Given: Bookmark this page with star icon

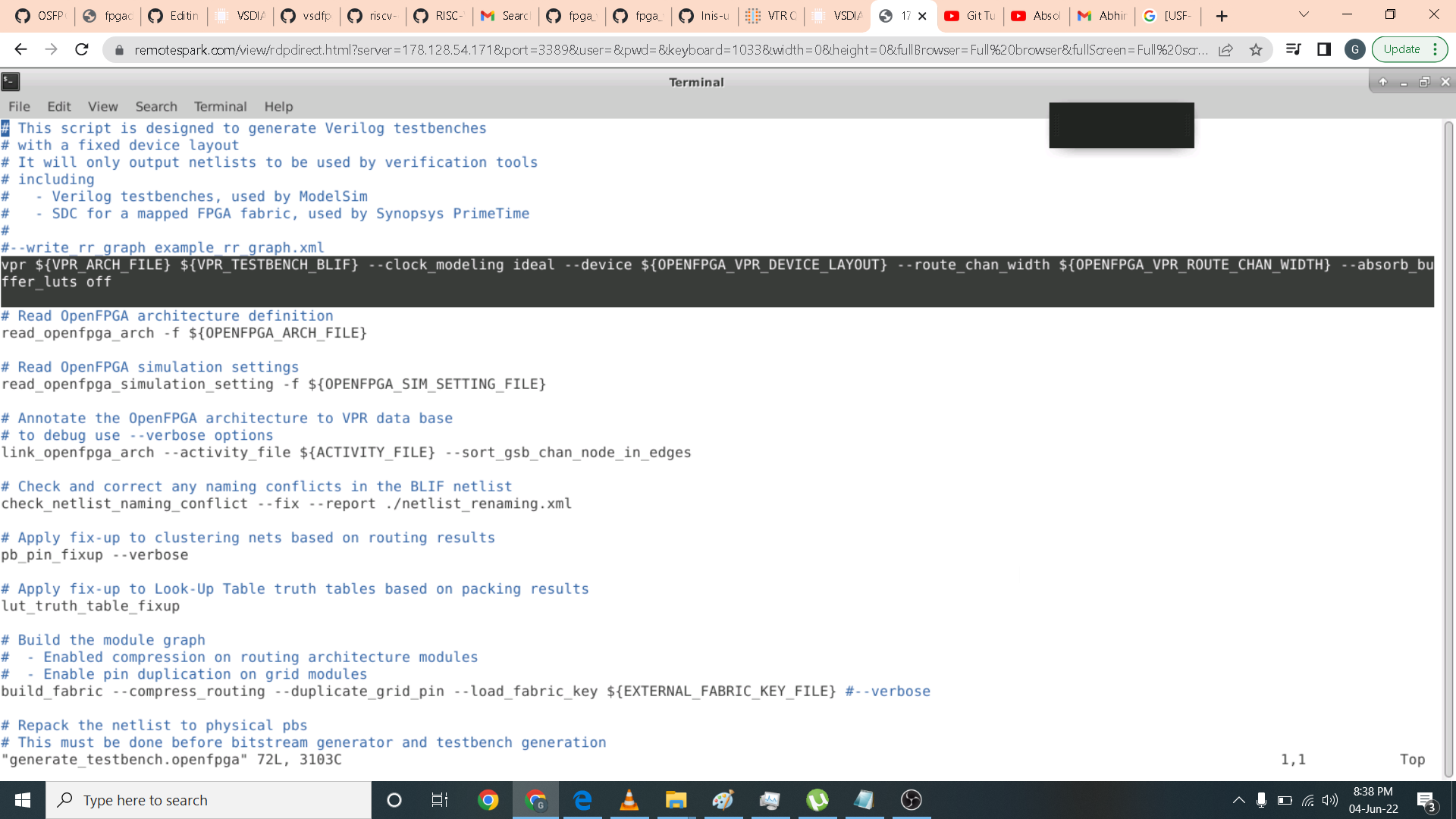Looking at the screenshot, I should 1256,49.
